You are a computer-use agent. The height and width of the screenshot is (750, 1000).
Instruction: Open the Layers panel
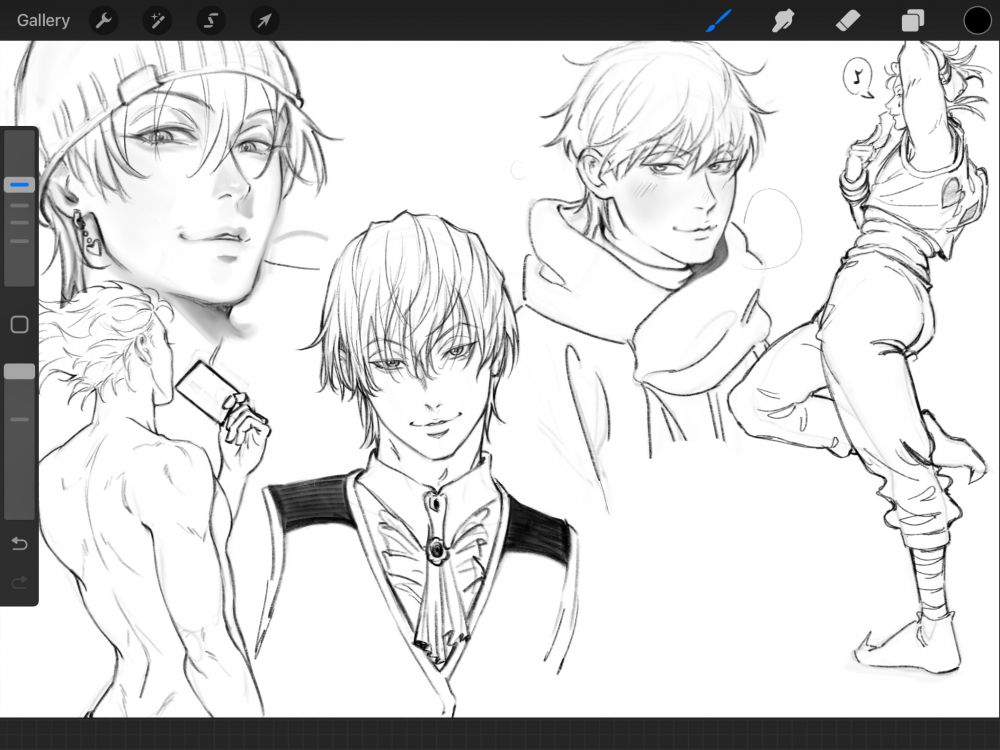(913, 20)
